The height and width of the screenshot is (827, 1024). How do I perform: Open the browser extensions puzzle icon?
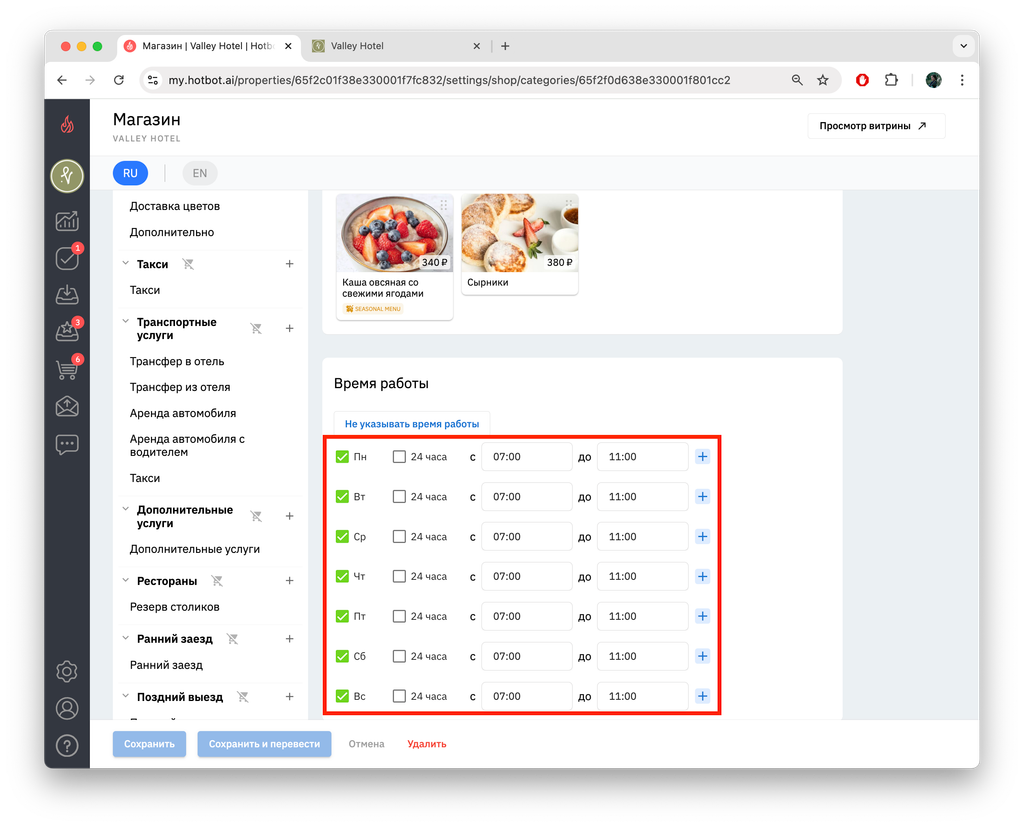pyautogui.click(x=891, y=80)
